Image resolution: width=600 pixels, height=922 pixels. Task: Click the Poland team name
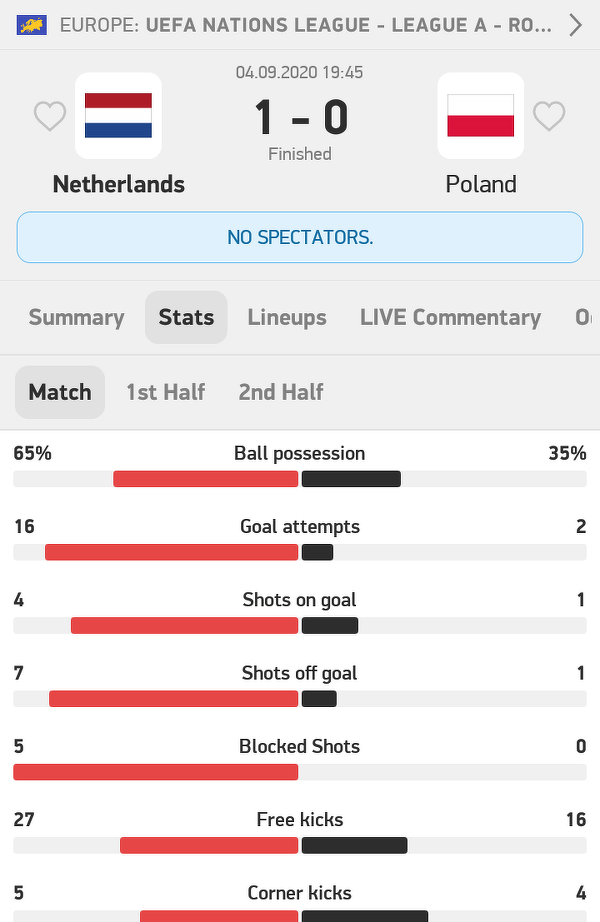[x=481, y=184]
